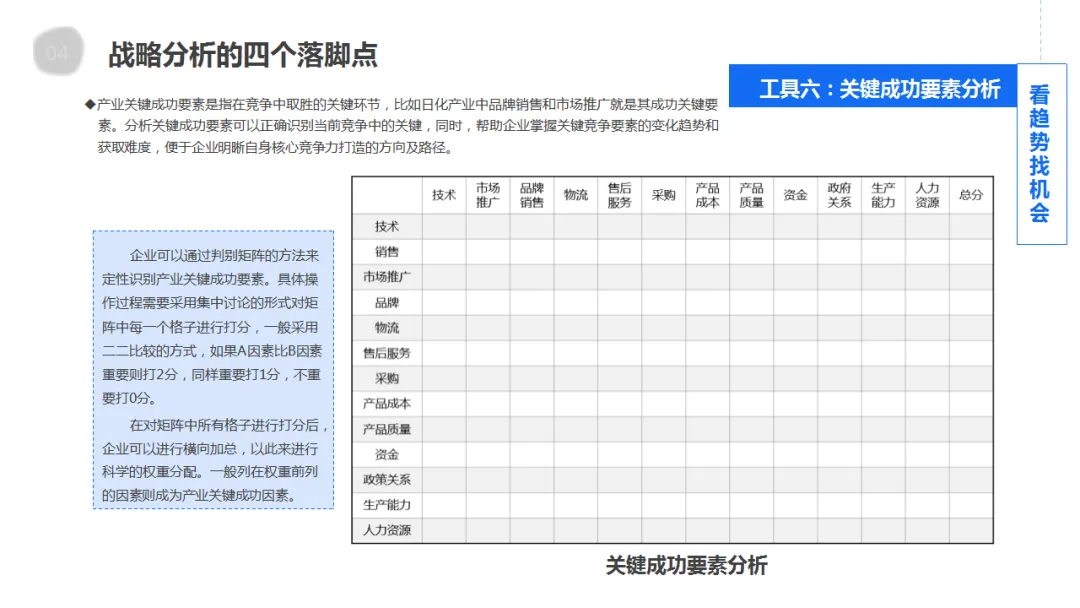Click the 品牌销售 column header
Image resolution: width=1080 pixels, height=608 pixels.
[532, 196]
